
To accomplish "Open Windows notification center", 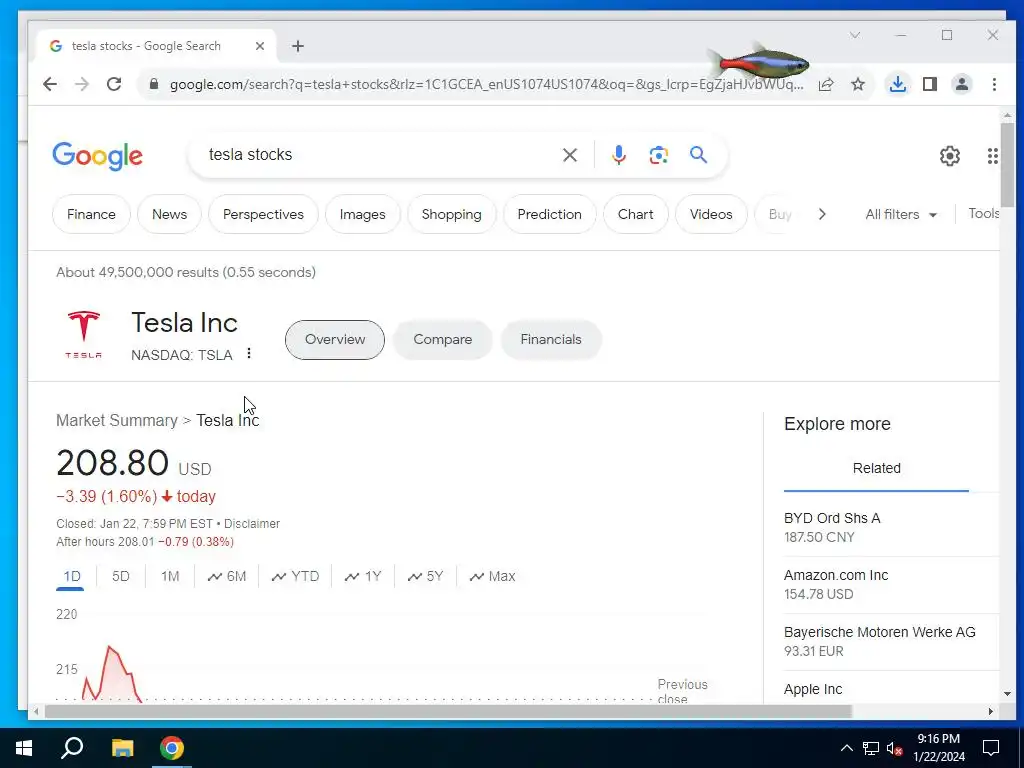I will click(991, 748).
